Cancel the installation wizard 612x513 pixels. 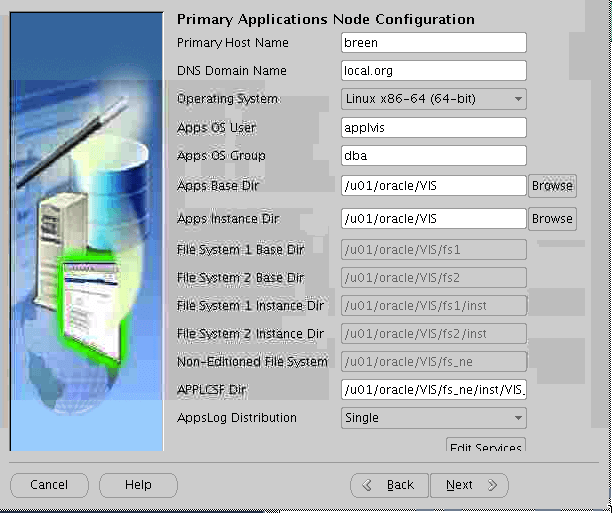point(49,485)
